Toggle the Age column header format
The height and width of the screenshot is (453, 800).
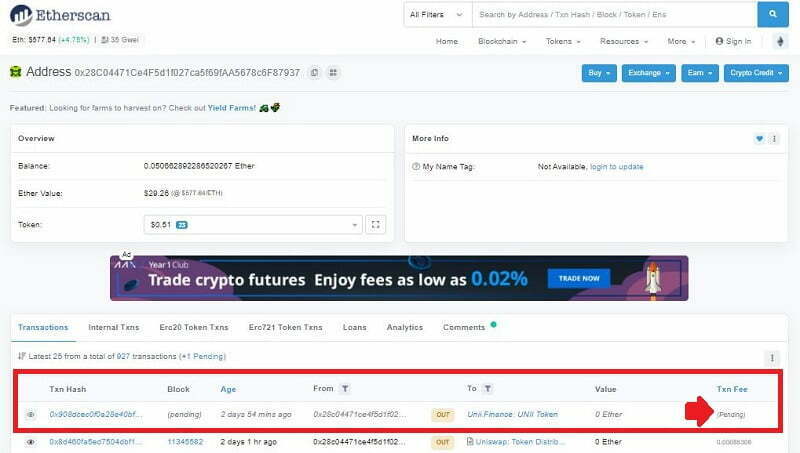pos(228,389)
